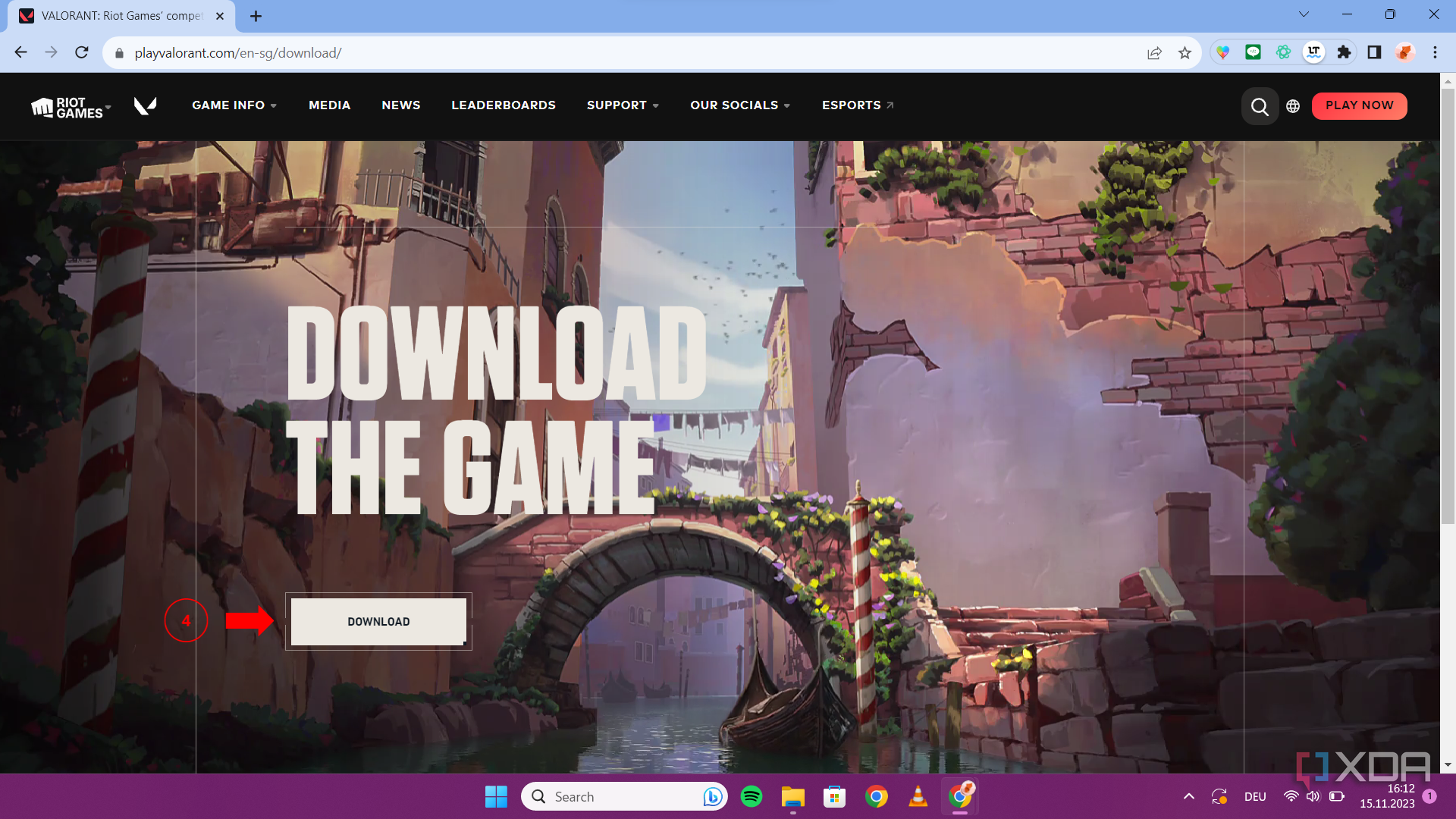
Task: Open the site search magnifier
Action: point(1260,106)
